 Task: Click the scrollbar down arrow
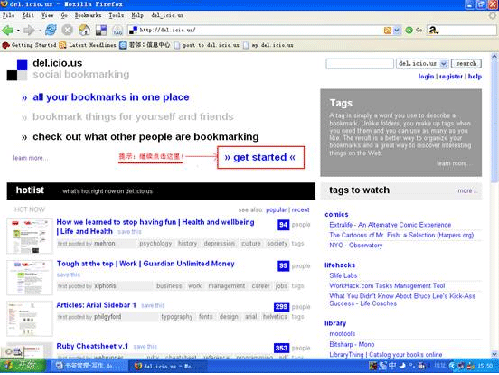495,354
